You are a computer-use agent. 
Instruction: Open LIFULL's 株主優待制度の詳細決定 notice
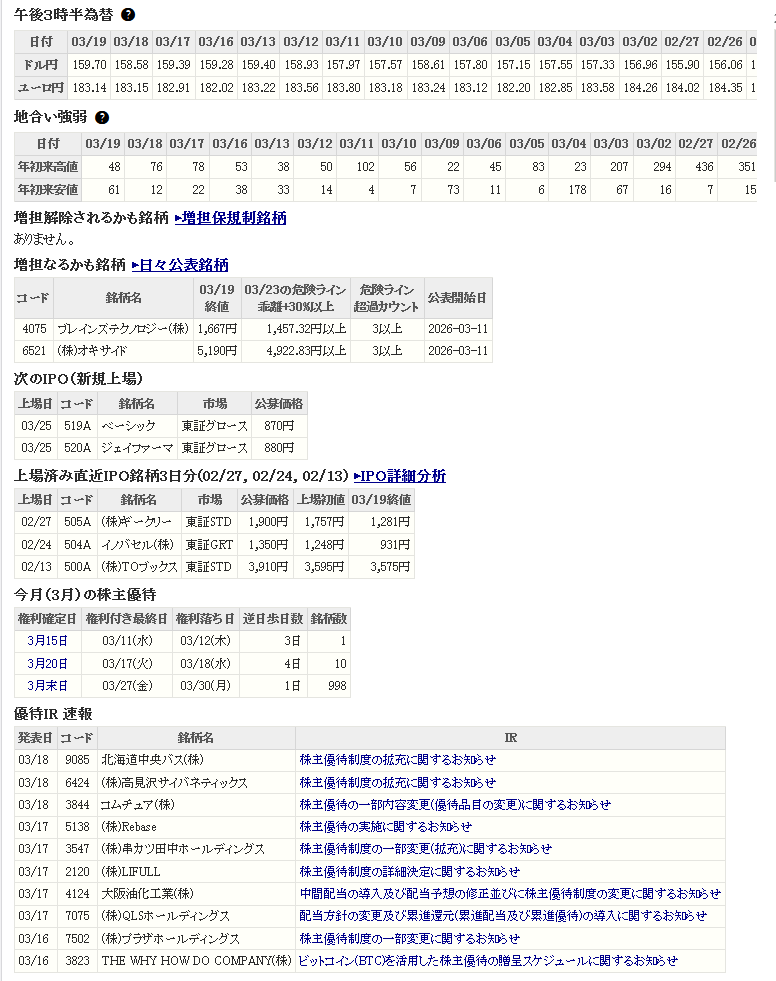click(409, 871)
